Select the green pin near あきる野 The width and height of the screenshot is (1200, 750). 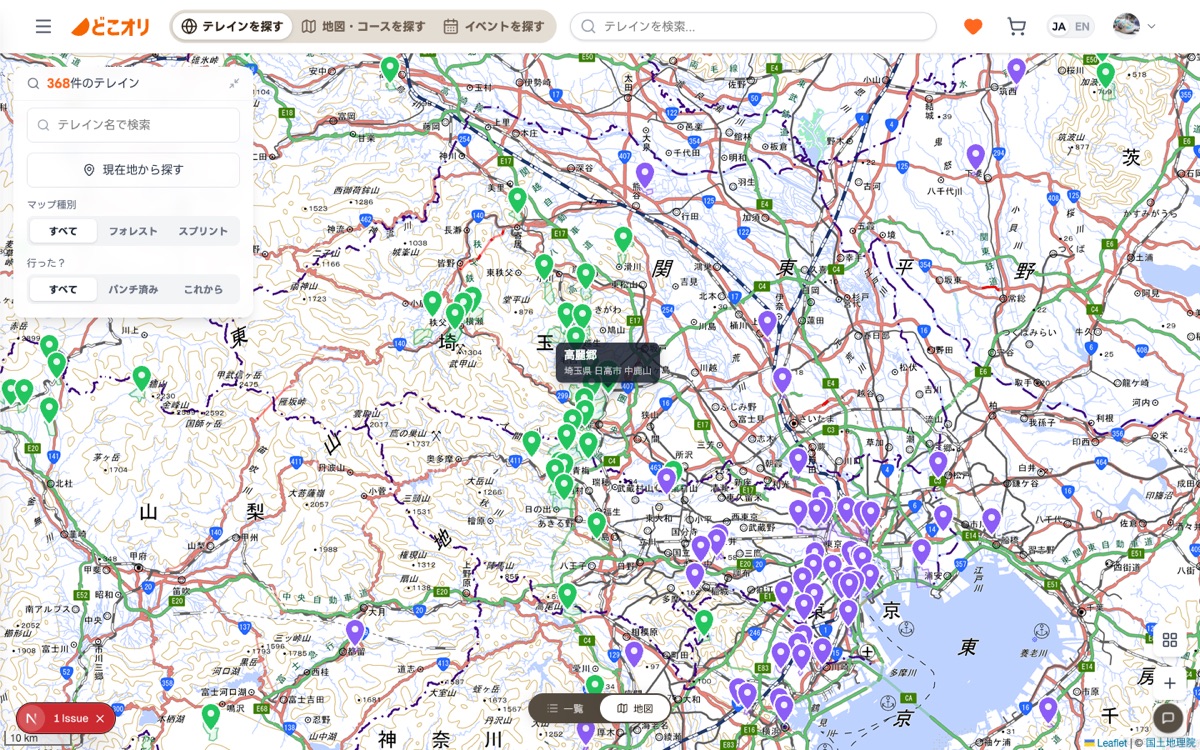(x=597, y=524)
